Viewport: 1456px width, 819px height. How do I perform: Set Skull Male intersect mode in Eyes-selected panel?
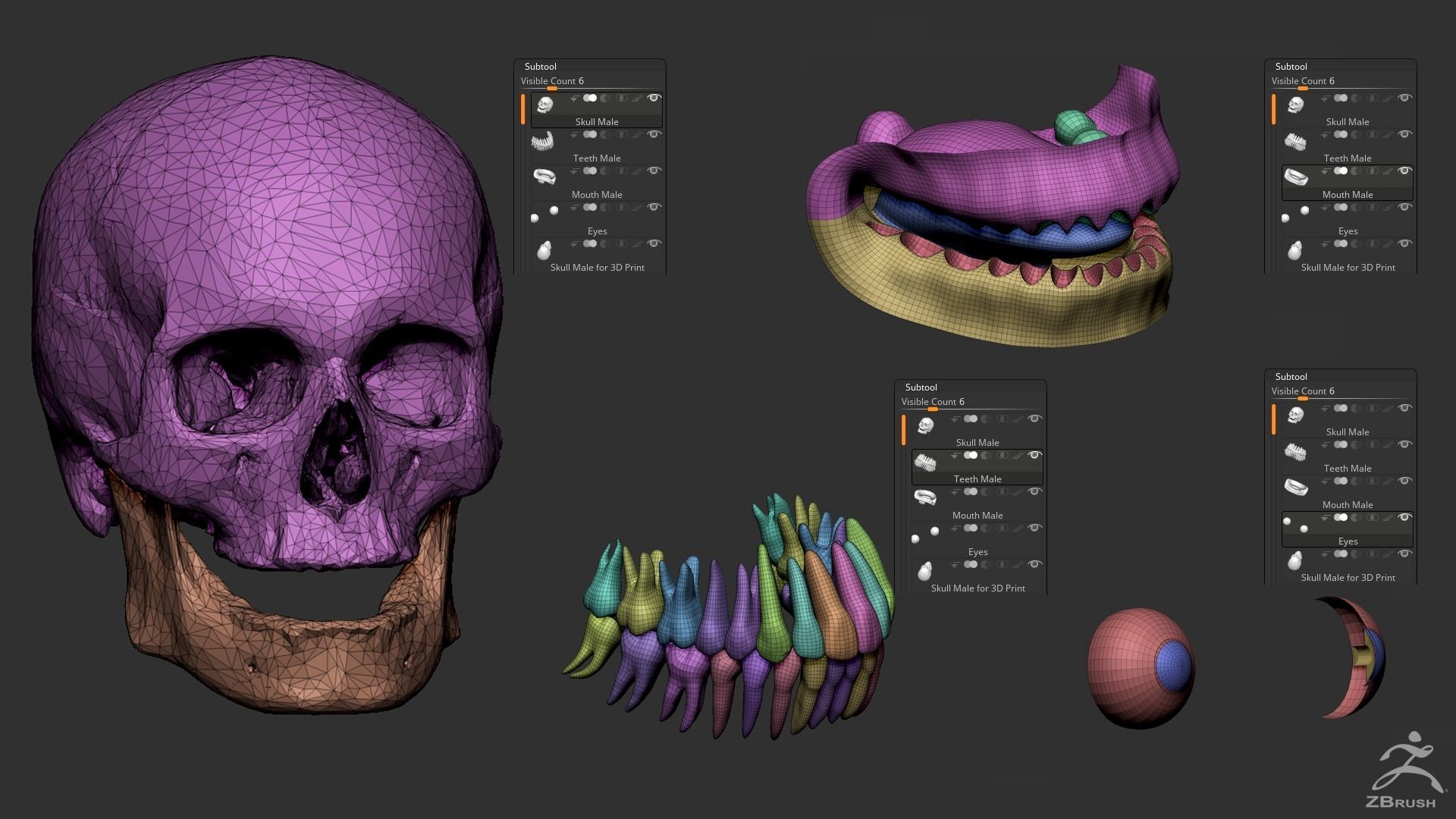(1373, 408)
